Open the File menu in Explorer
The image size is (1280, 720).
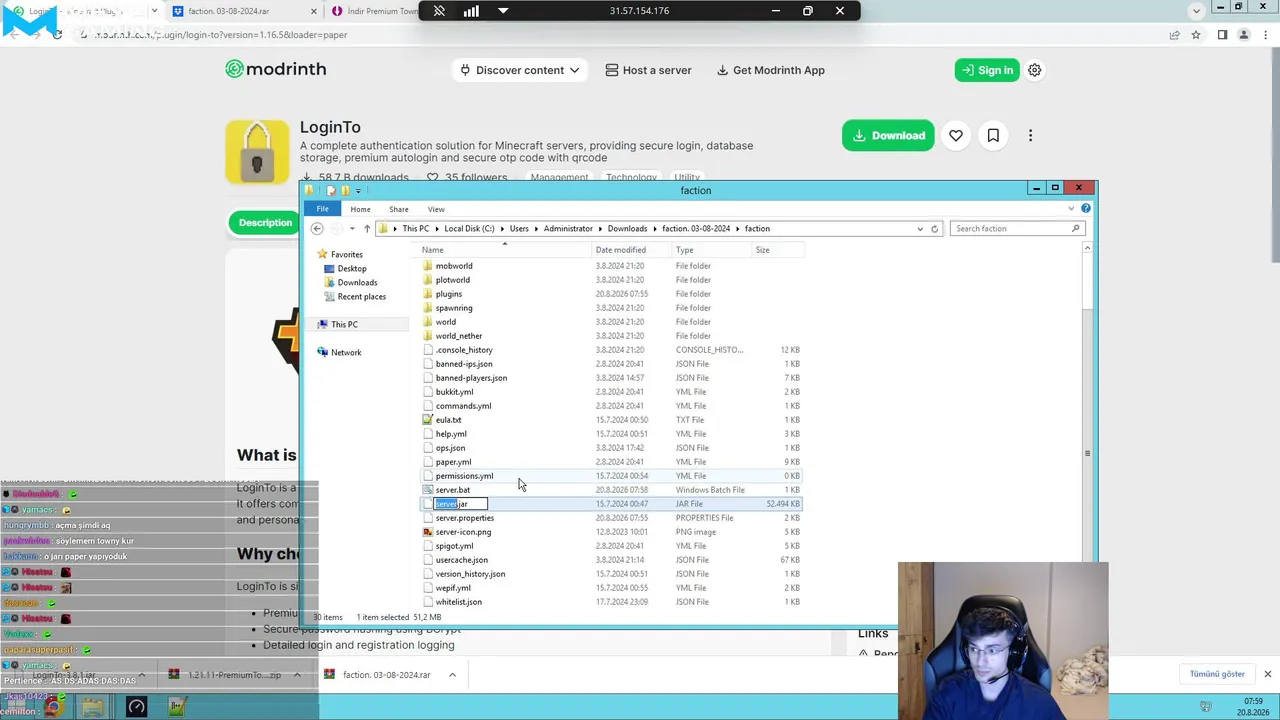tap(323, 209)
